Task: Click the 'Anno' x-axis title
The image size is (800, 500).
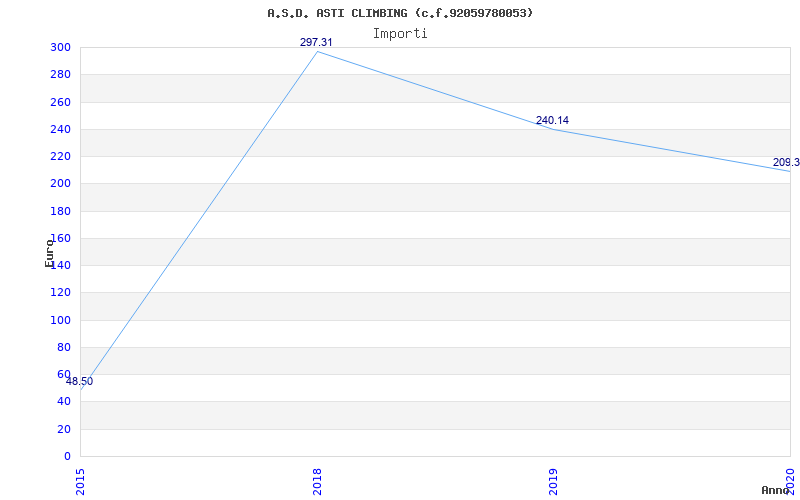Action: pos(776,490)
